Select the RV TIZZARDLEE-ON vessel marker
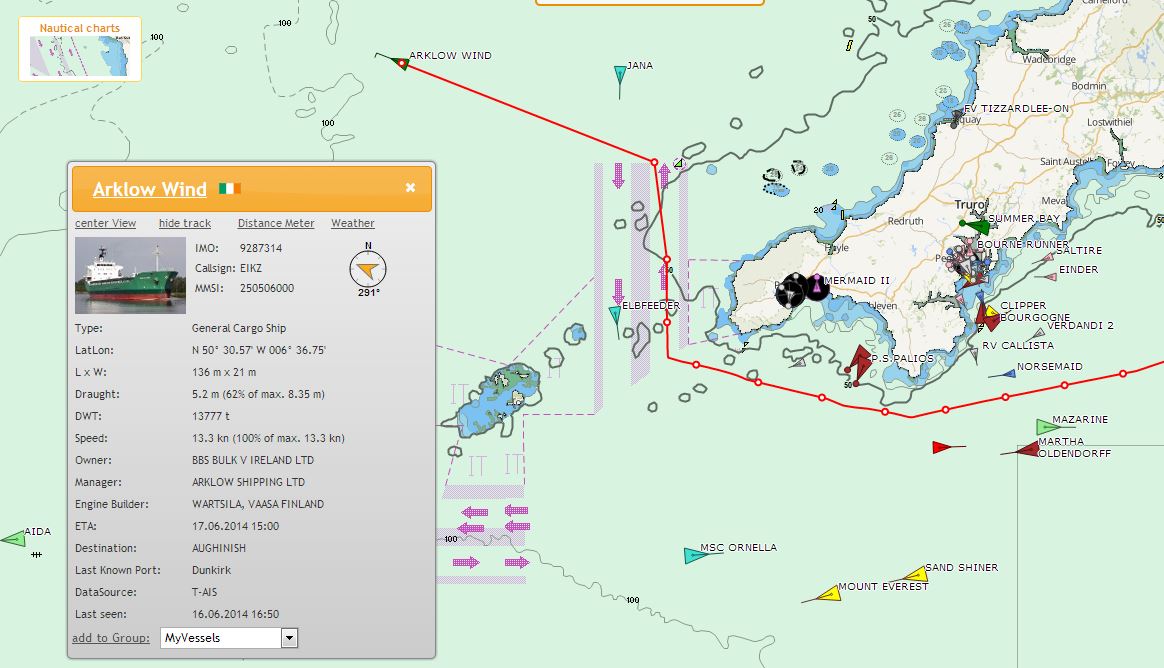This screenshot has width=1164, height=668. pos(956,119)
